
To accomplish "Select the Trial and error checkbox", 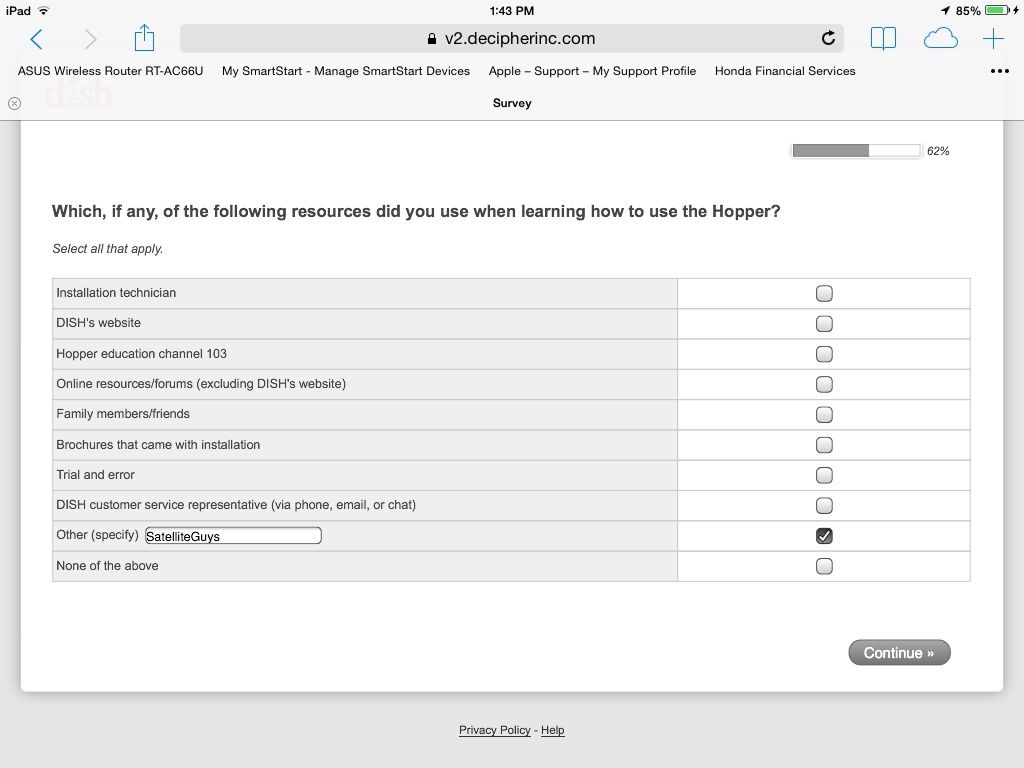I will (824, 475).
